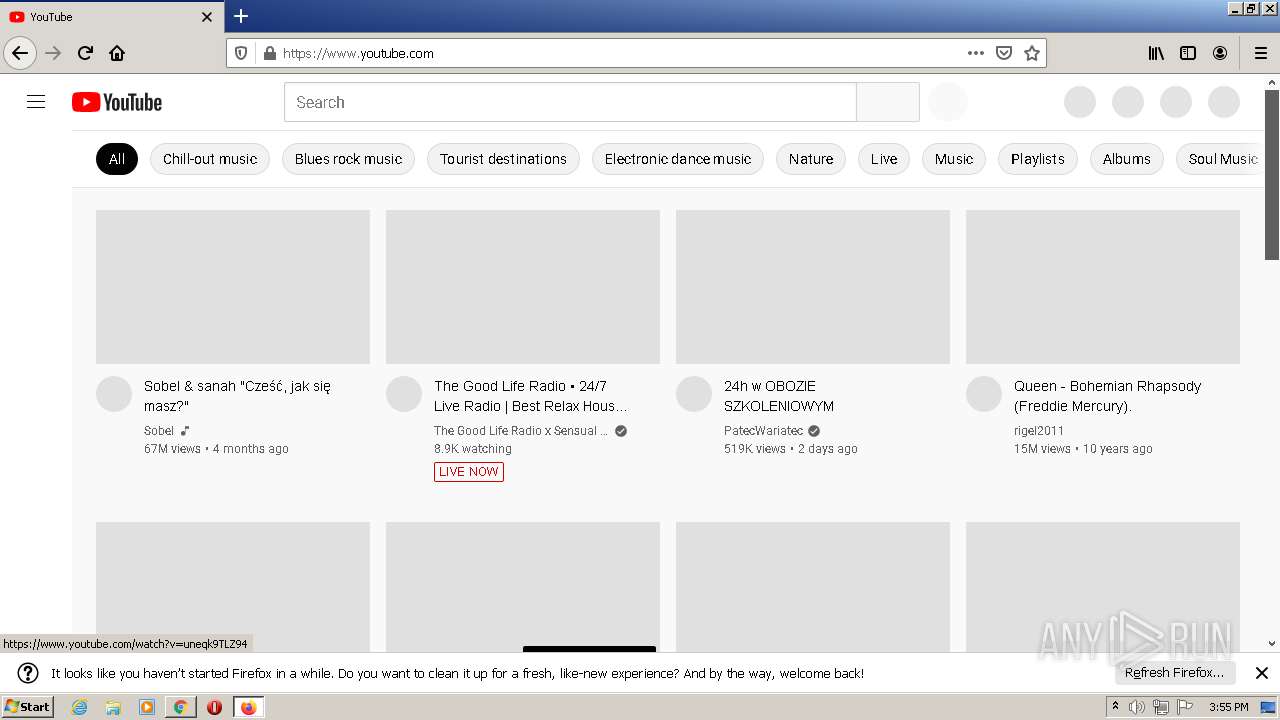
Task: Open The Good Life Radio thumbnail
Action: coord(523,287)
